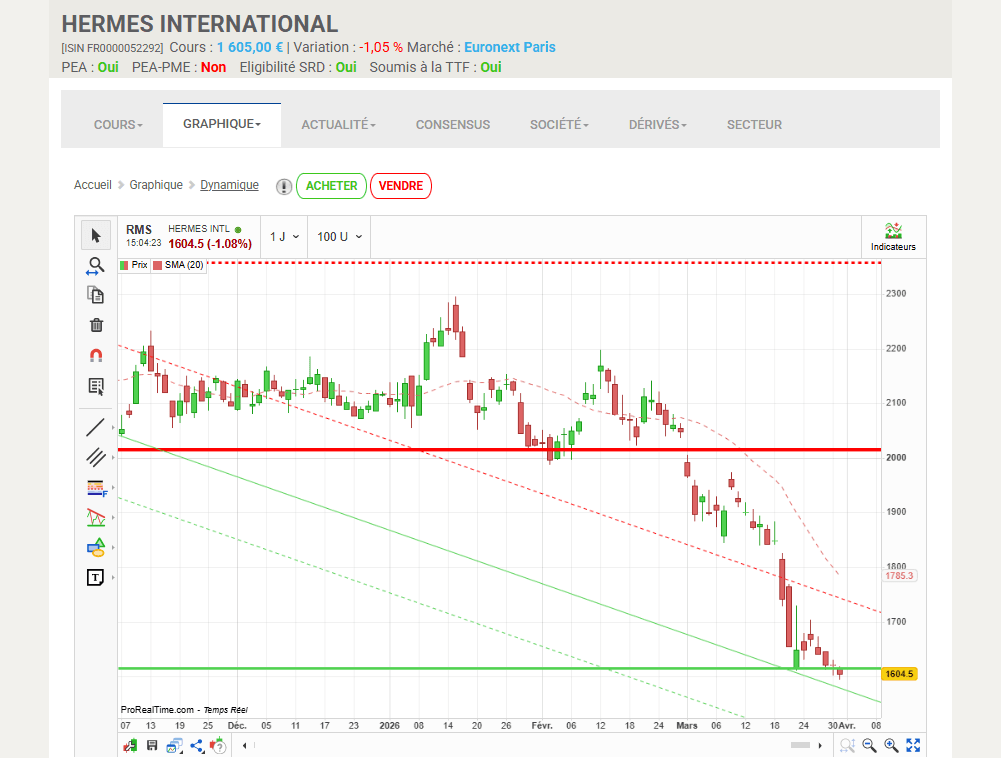Click the 1785.3 SMA value label
1001x758 pixels.
(899, 575)
